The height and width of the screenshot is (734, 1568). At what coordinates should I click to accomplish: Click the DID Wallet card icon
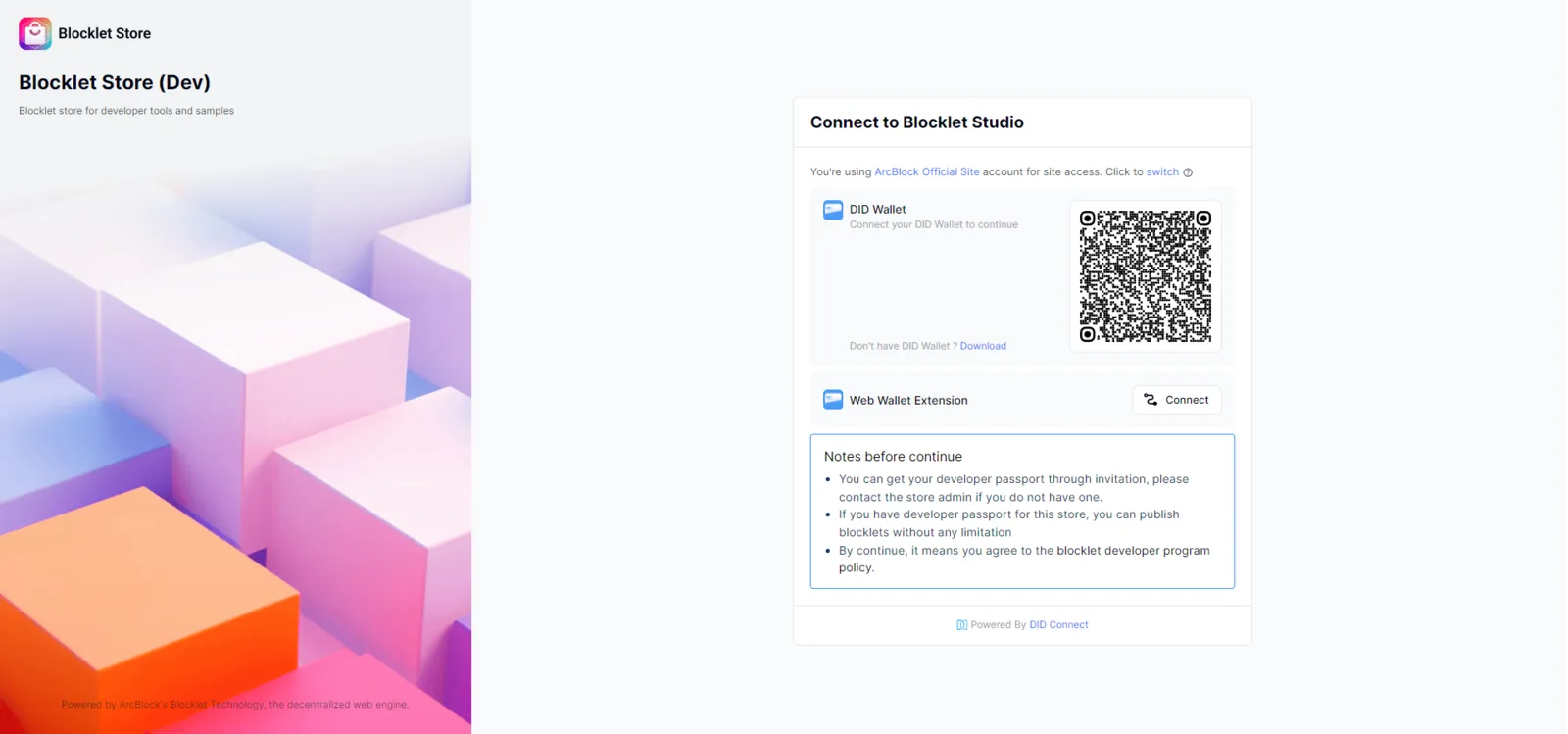click(x=833, y=210)
